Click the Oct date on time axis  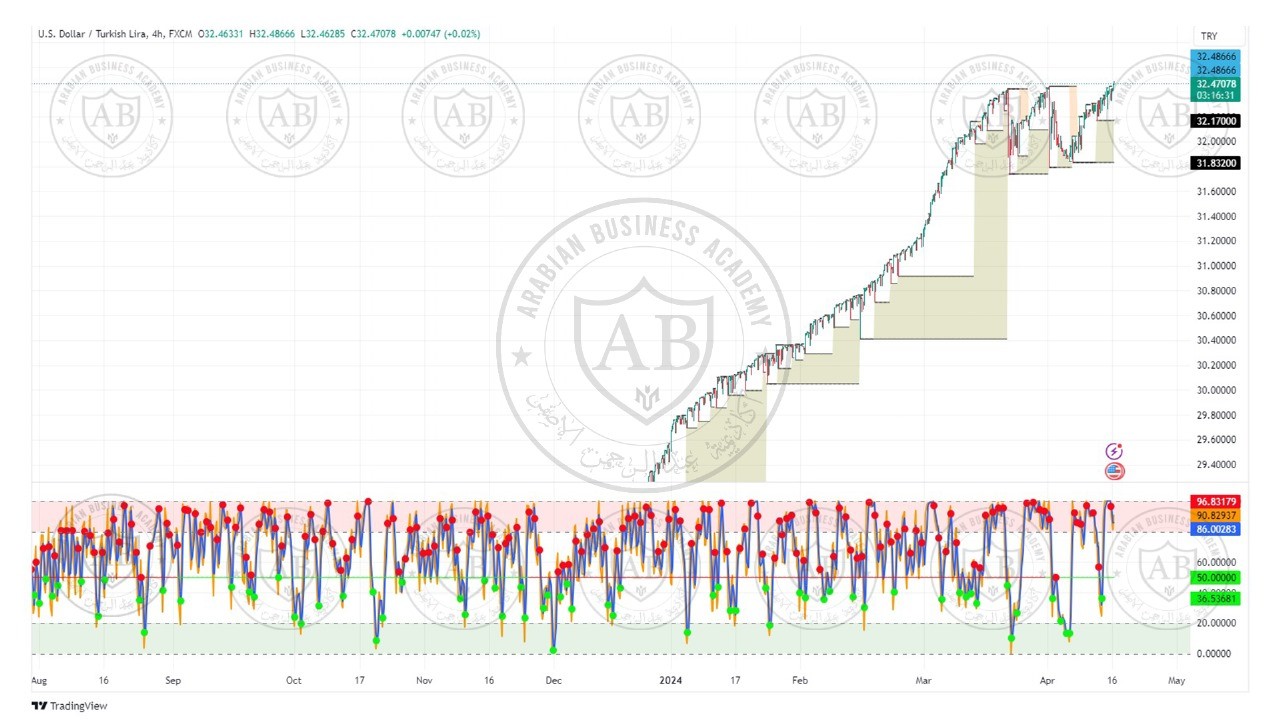[x=293, y=680]
